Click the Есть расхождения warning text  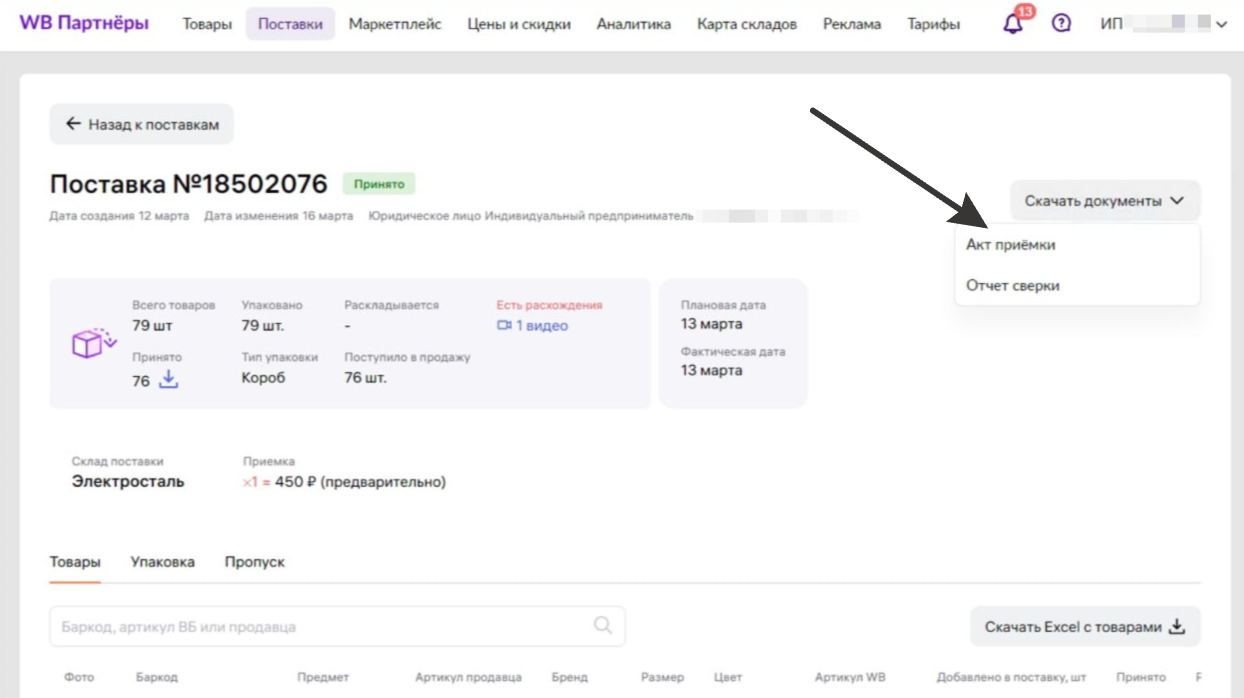(549, 305)
